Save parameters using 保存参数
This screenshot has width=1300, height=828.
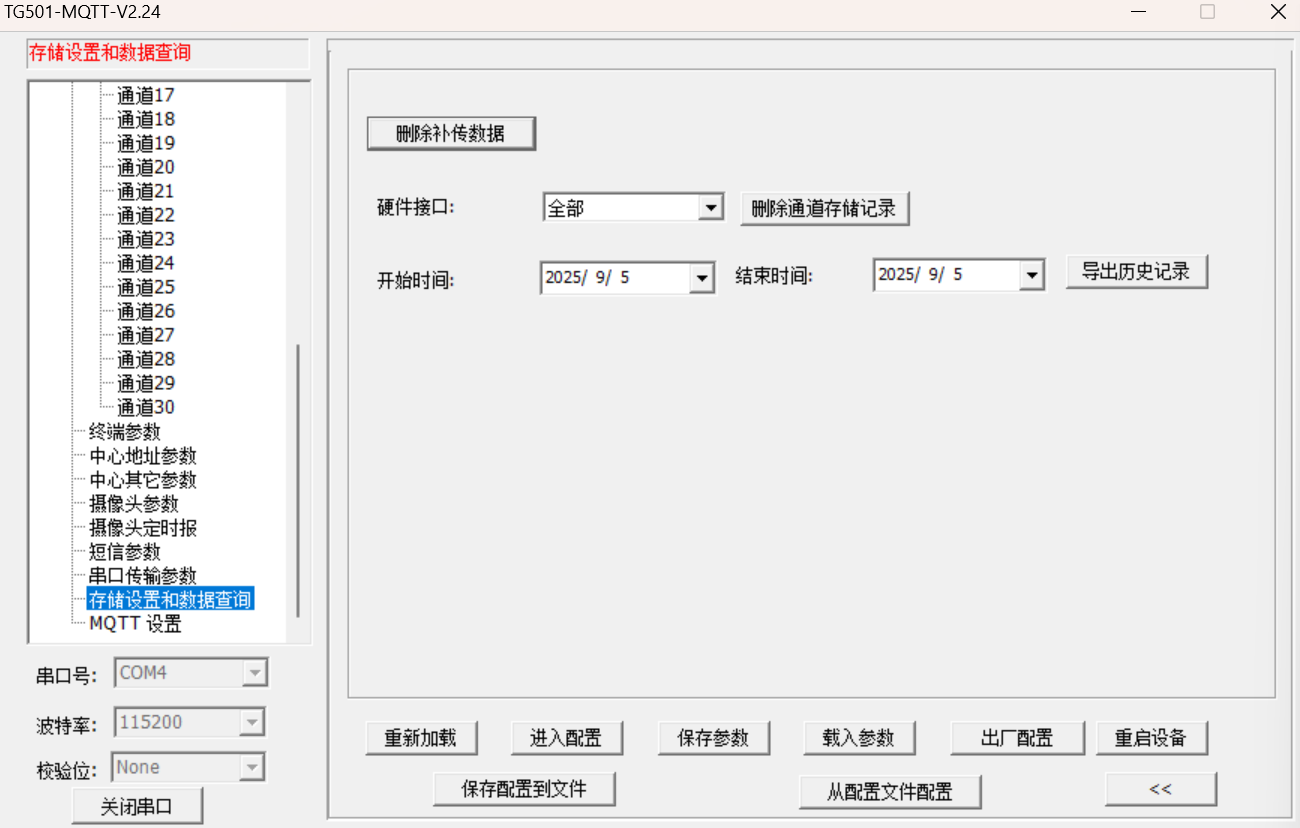click(x=713, y=737)
